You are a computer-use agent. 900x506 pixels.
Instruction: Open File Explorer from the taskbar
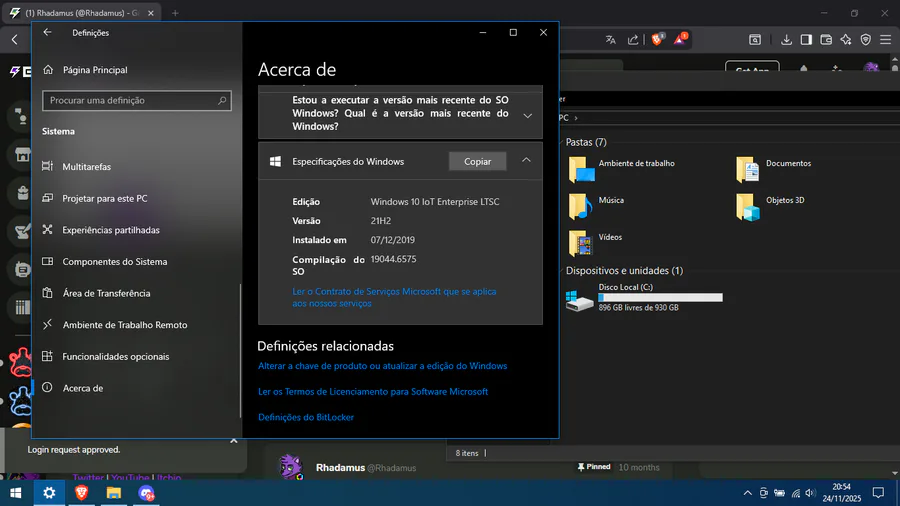114,493
